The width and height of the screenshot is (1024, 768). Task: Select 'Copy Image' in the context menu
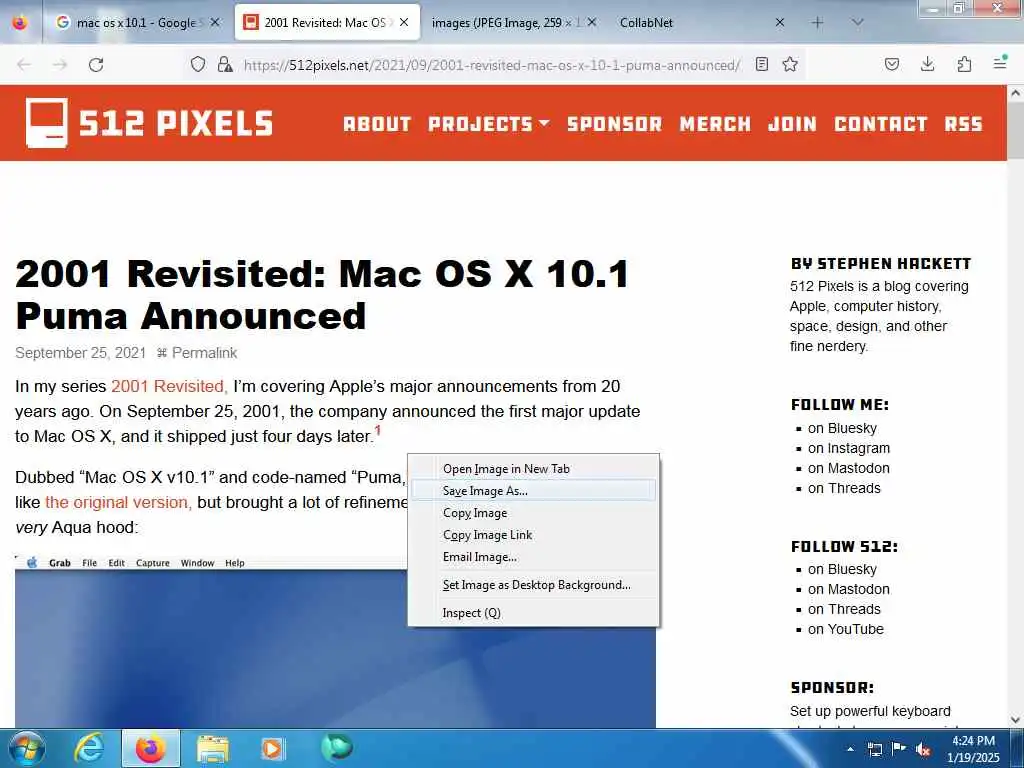[533, 513]
